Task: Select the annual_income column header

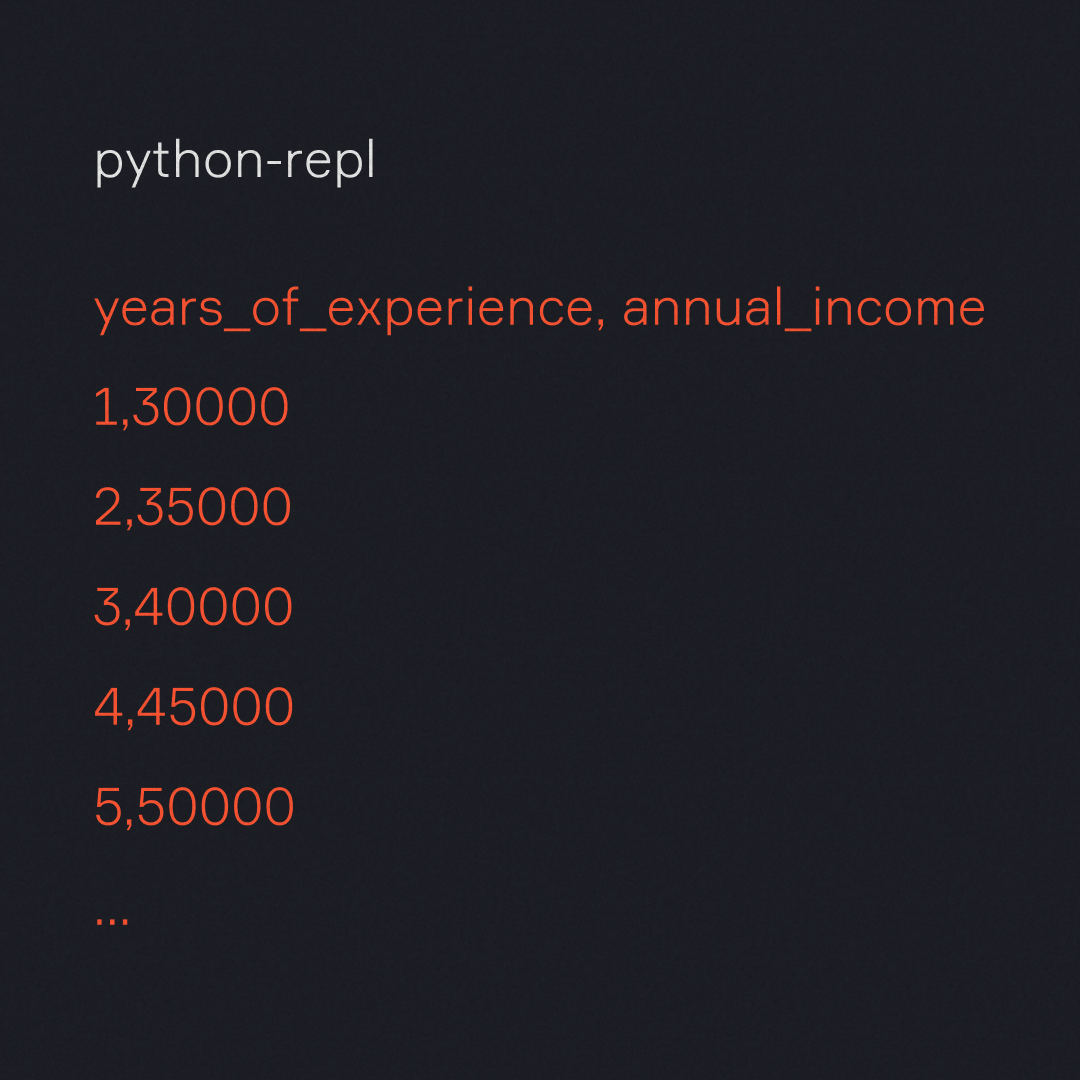Action: click(x=804, y=309)
